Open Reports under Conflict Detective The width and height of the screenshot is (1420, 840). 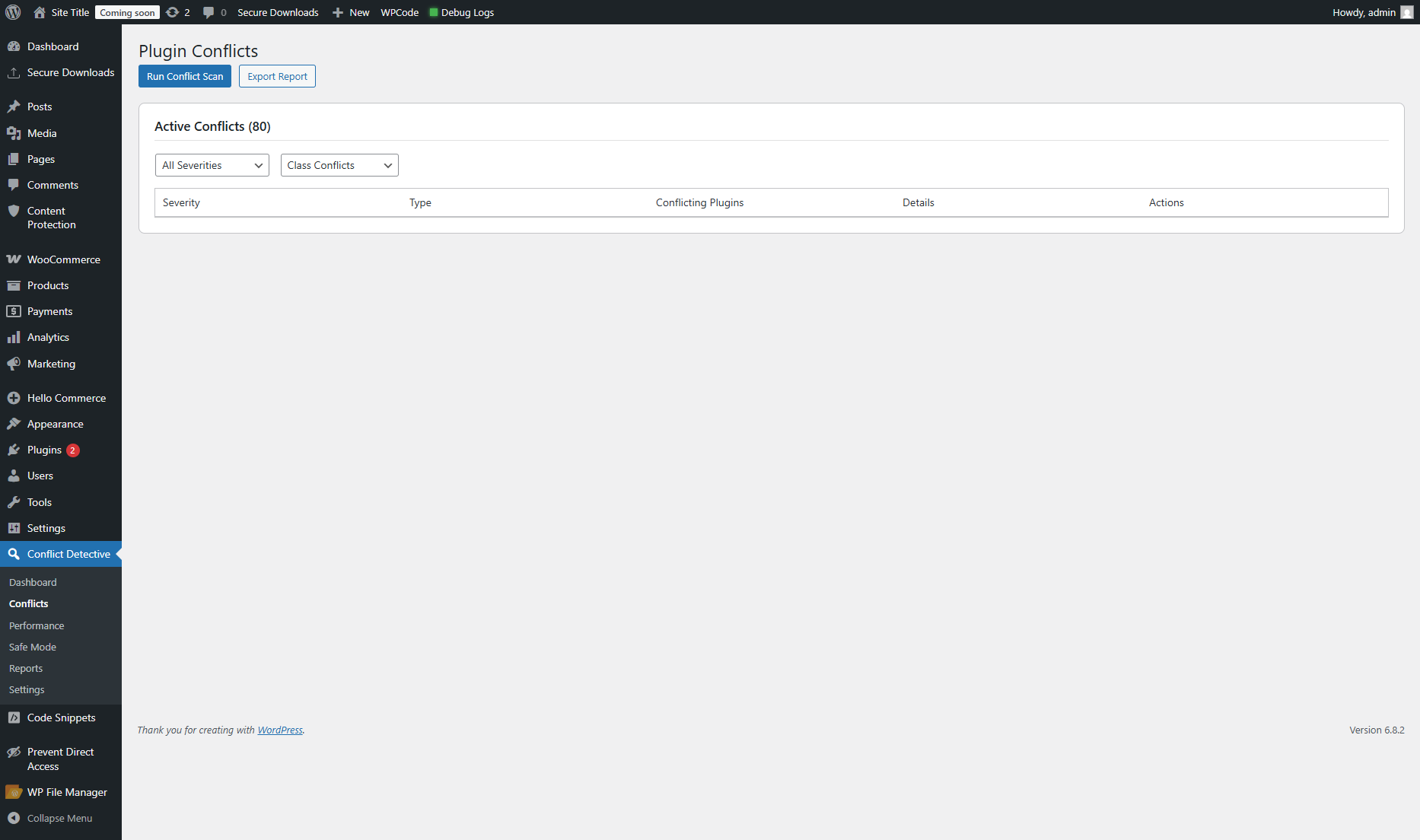26,668
